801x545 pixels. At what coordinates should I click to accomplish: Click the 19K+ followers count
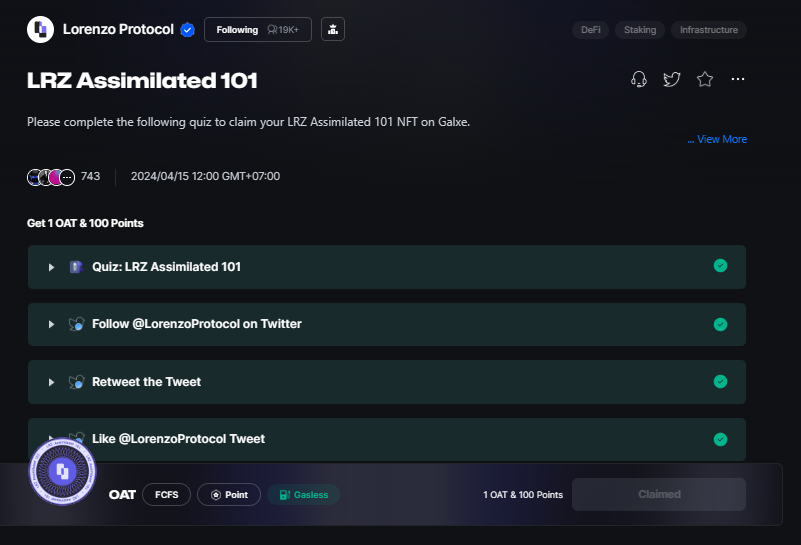284,30
